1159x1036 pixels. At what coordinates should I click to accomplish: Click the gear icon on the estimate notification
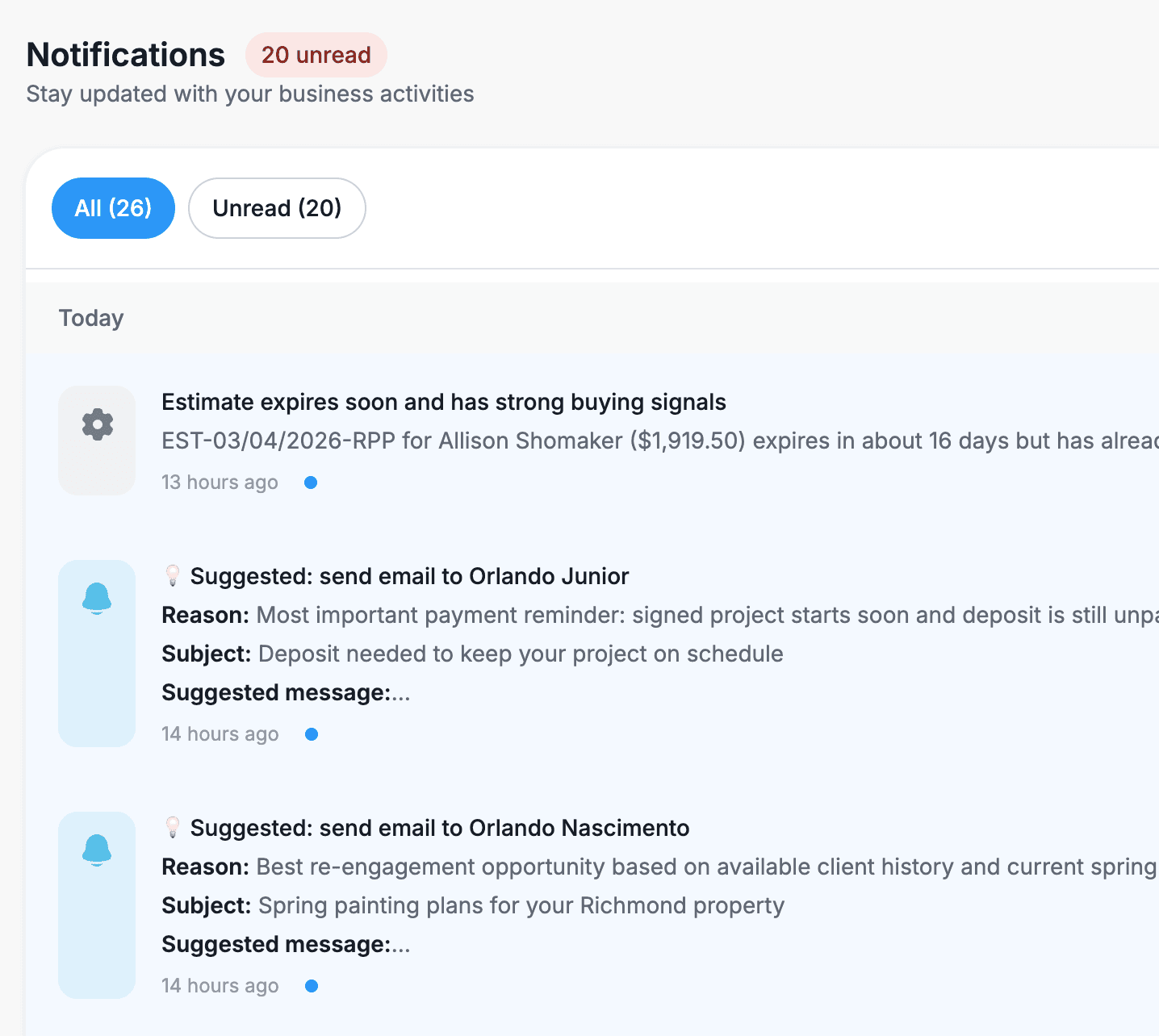pyautogui.click(x=97, y=424)
